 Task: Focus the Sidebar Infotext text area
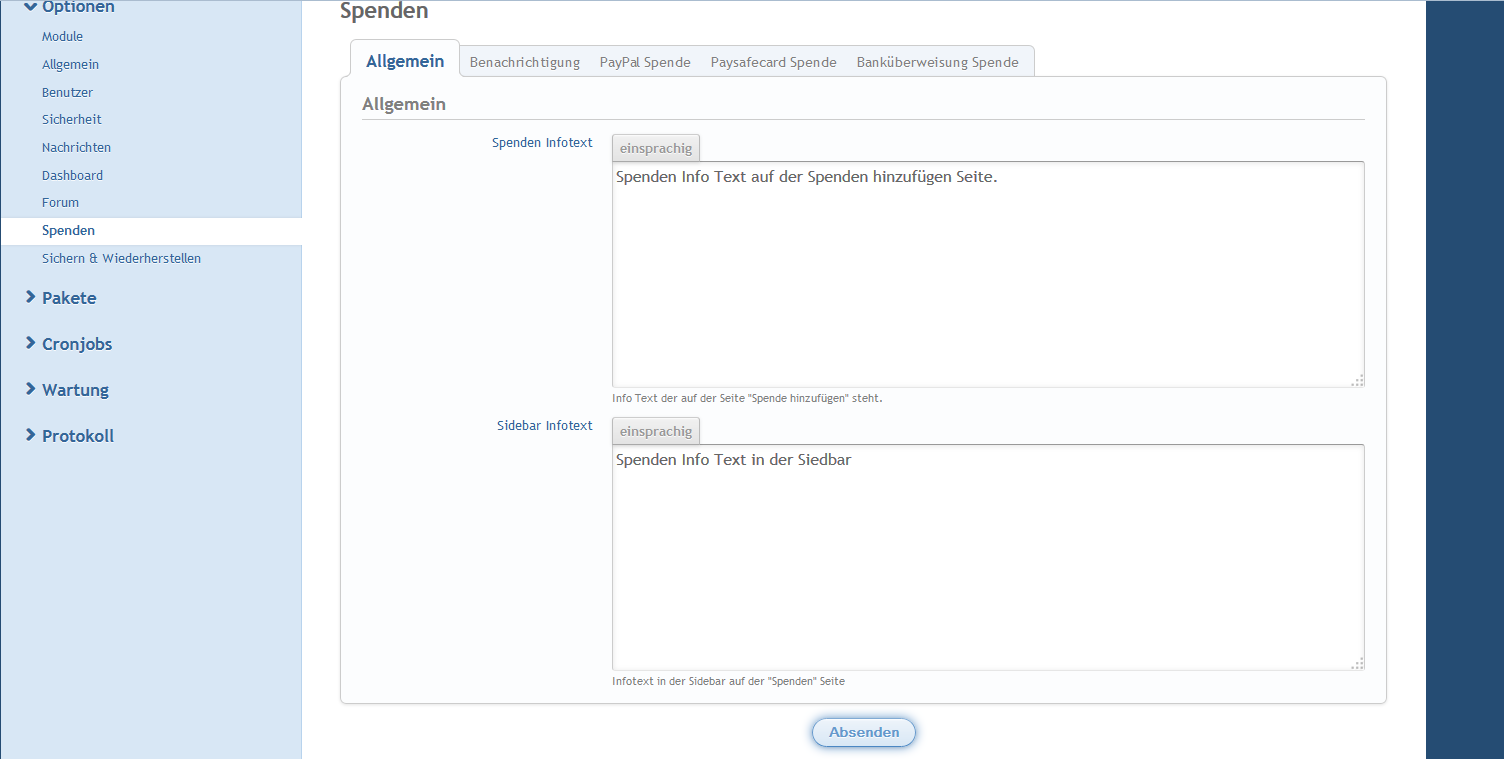tap(987, 558)
